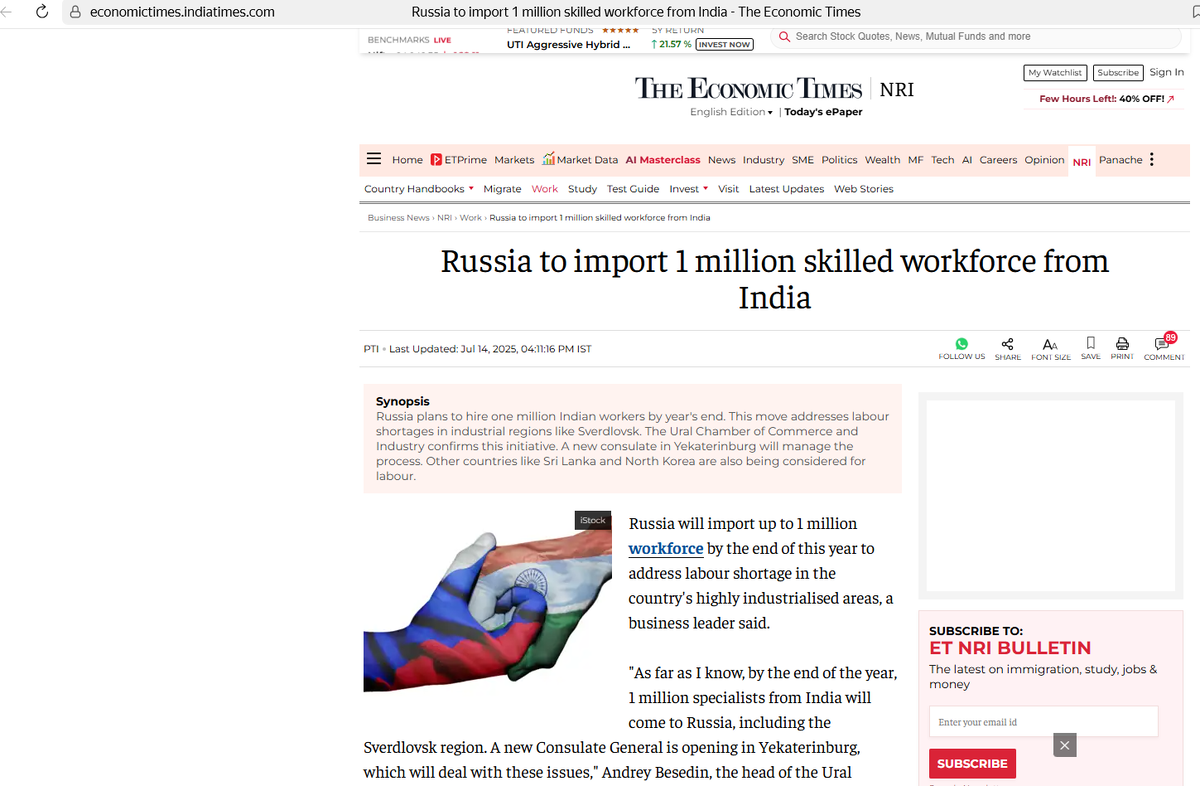Expand the English Edition dropdown

pyautogui.click(x=731, y=112)
